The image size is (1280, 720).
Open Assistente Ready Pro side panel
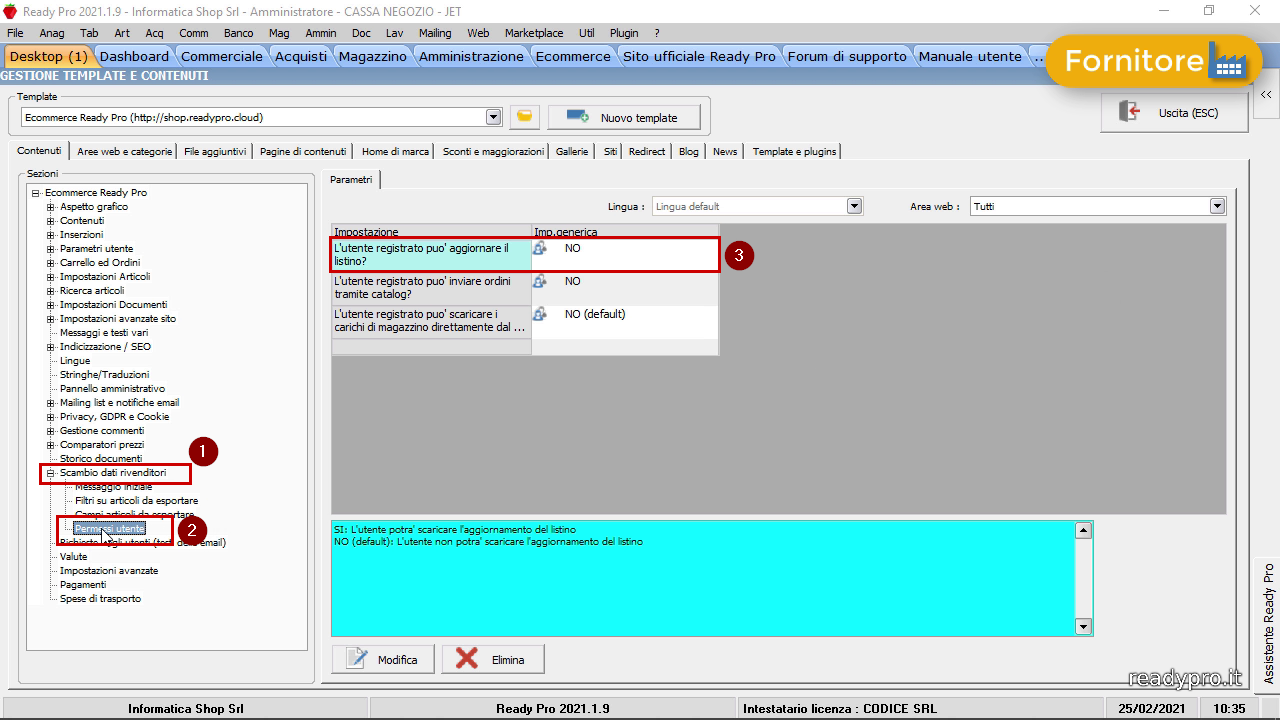tap(1268, 624)
